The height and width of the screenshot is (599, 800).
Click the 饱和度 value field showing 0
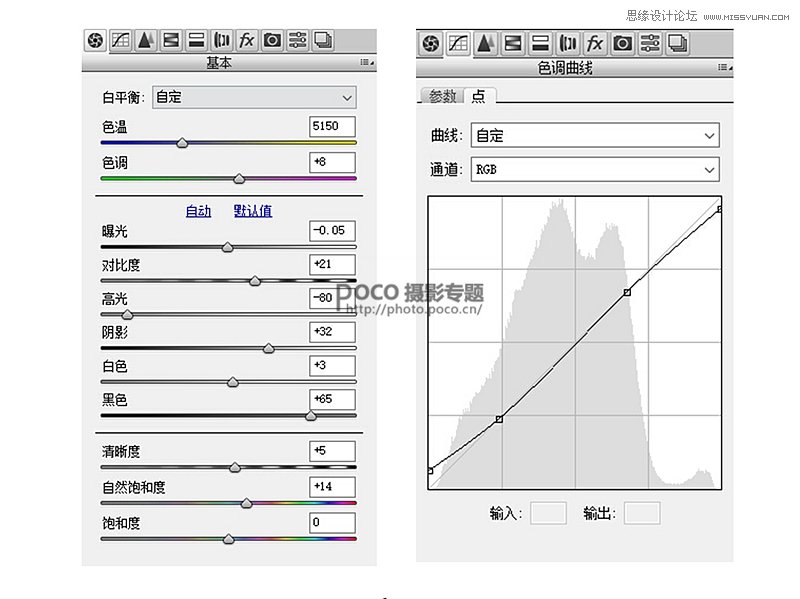(332, 522)
